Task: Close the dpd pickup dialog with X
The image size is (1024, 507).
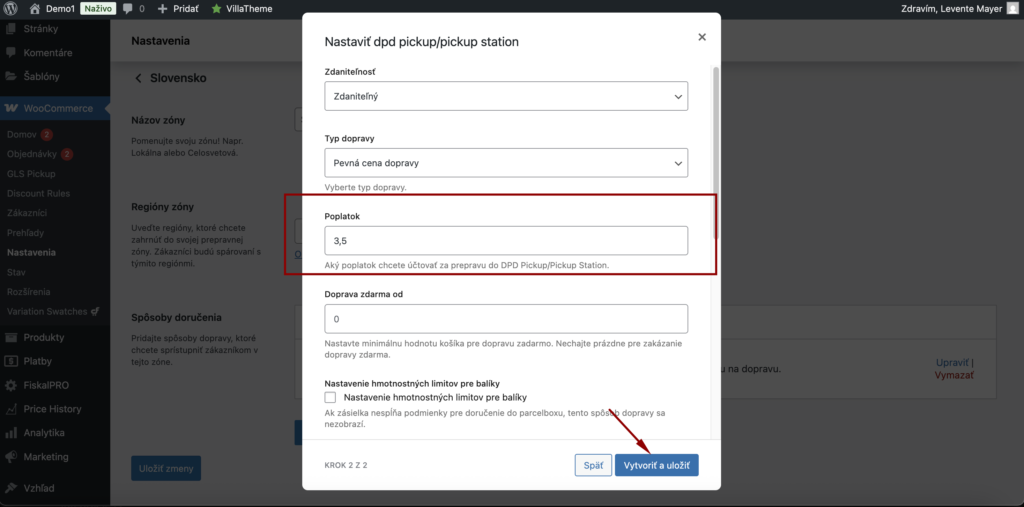Action: [702, 37]
